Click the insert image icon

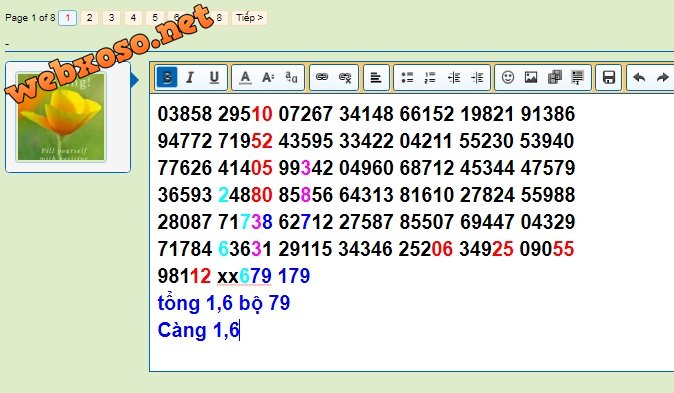click(531, 78)
